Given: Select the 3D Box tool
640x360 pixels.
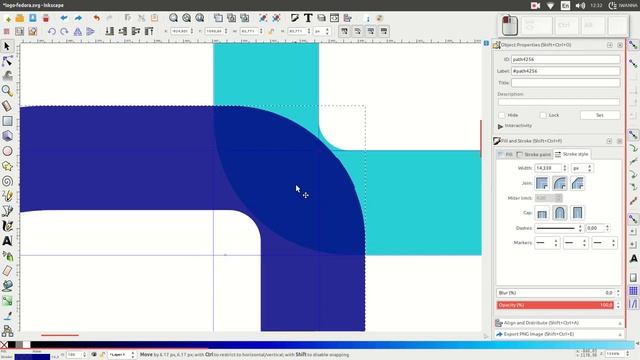Looking at the screenshot, I should click(x=7, y=136).
